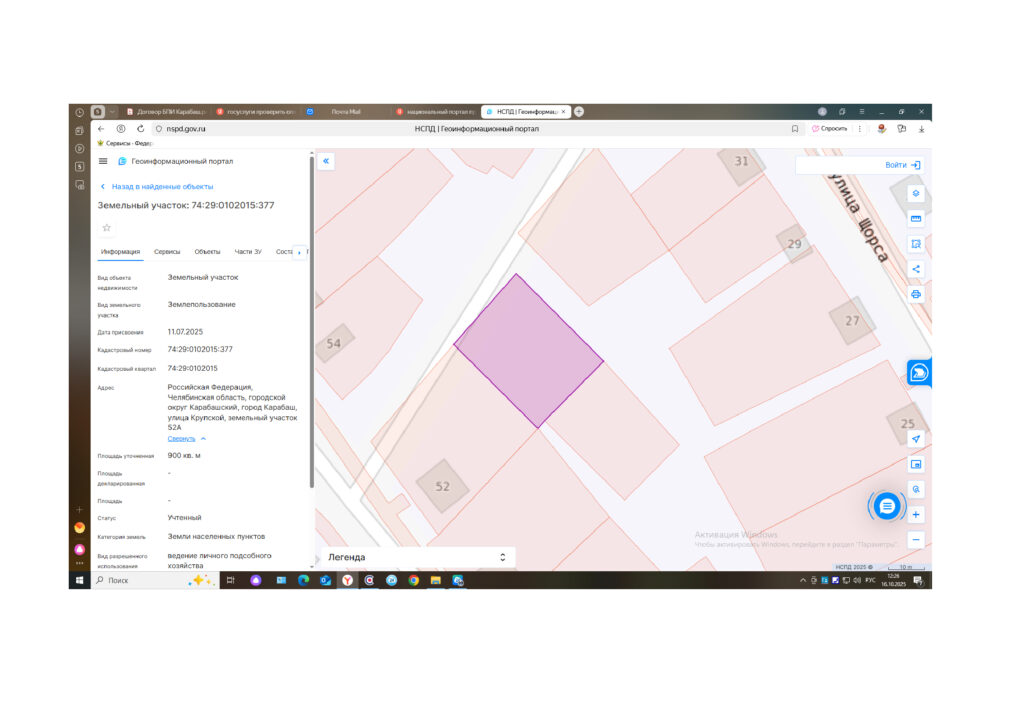Locate my position on the map
Viewport: 1024px width, 724px height.
click(x=916, y=439)
